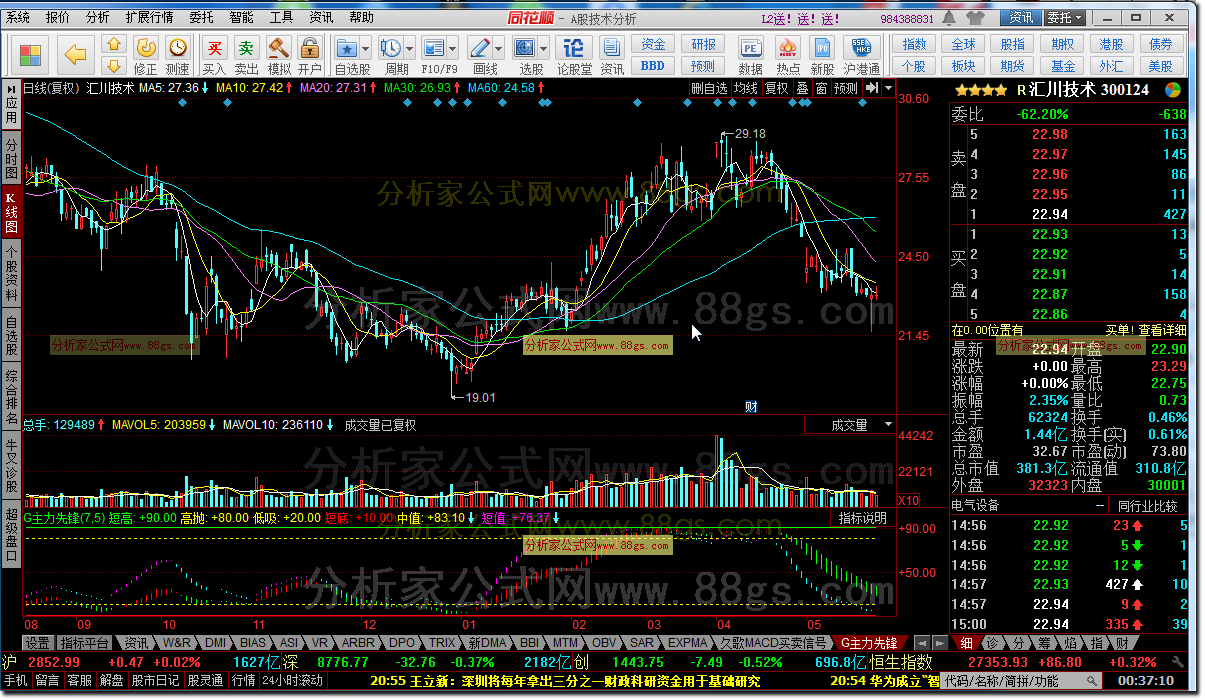Toggle the 复权 adjustment button
This screenshot has width=1205, height=700.
[x=777, y=88]
